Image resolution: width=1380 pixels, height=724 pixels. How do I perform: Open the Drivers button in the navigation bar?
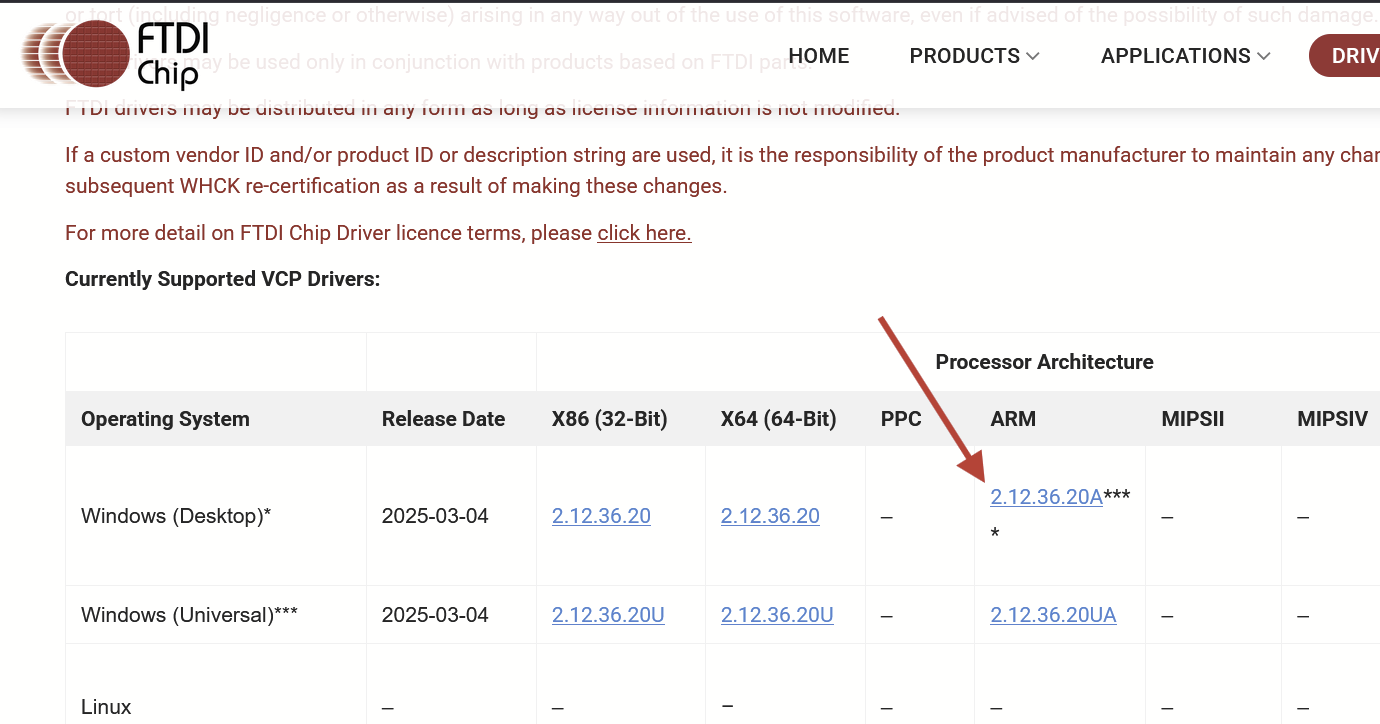[x=1344, y=56]
